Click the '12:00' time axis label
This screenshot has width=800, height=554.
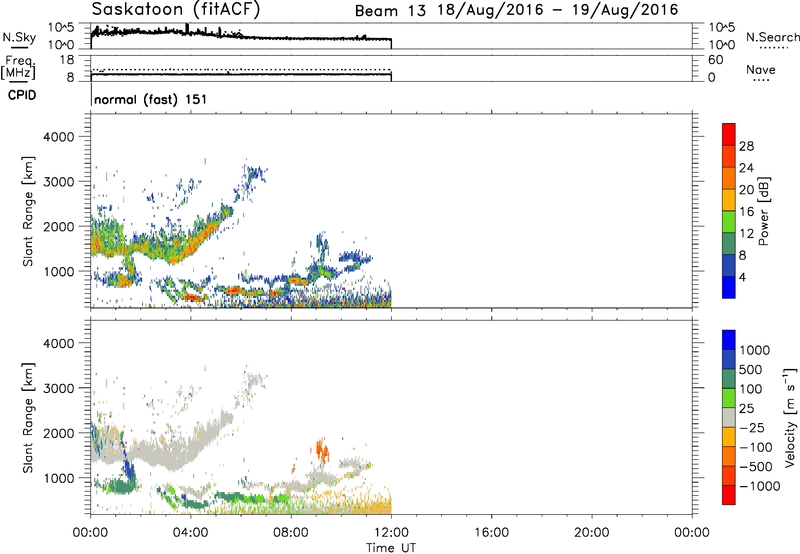tap(391, 533)
